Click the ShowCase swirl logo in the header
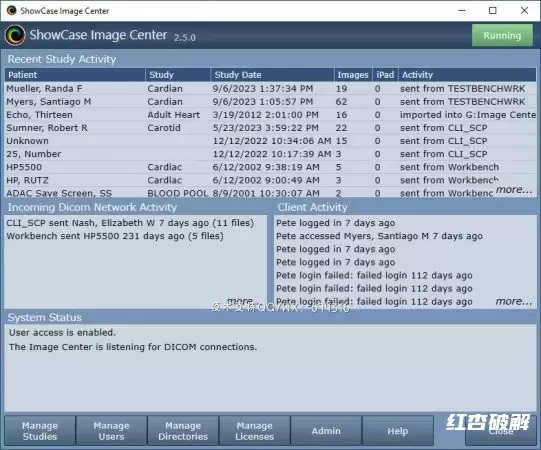Viewport: 541px width, 450px height. tap(15, 35)
